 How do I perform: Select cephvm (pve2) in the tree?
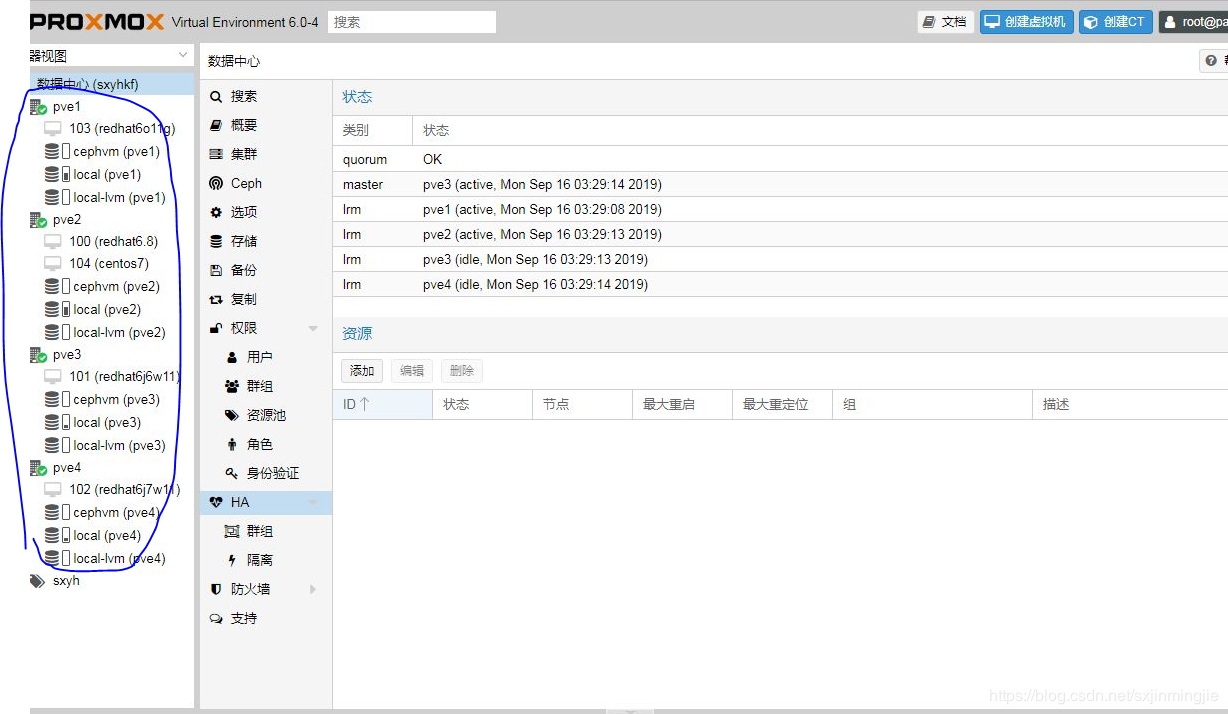[x=116, y=287]
